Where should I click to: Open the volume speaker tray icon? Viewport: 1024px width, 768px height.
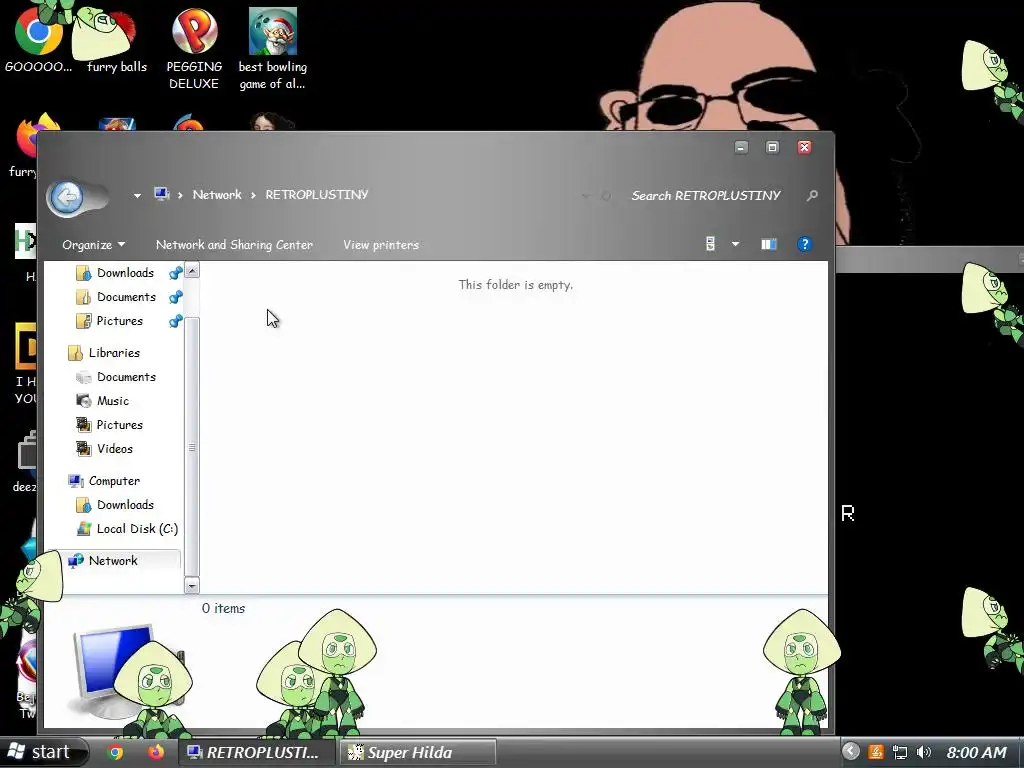click(x=923, y=752)
